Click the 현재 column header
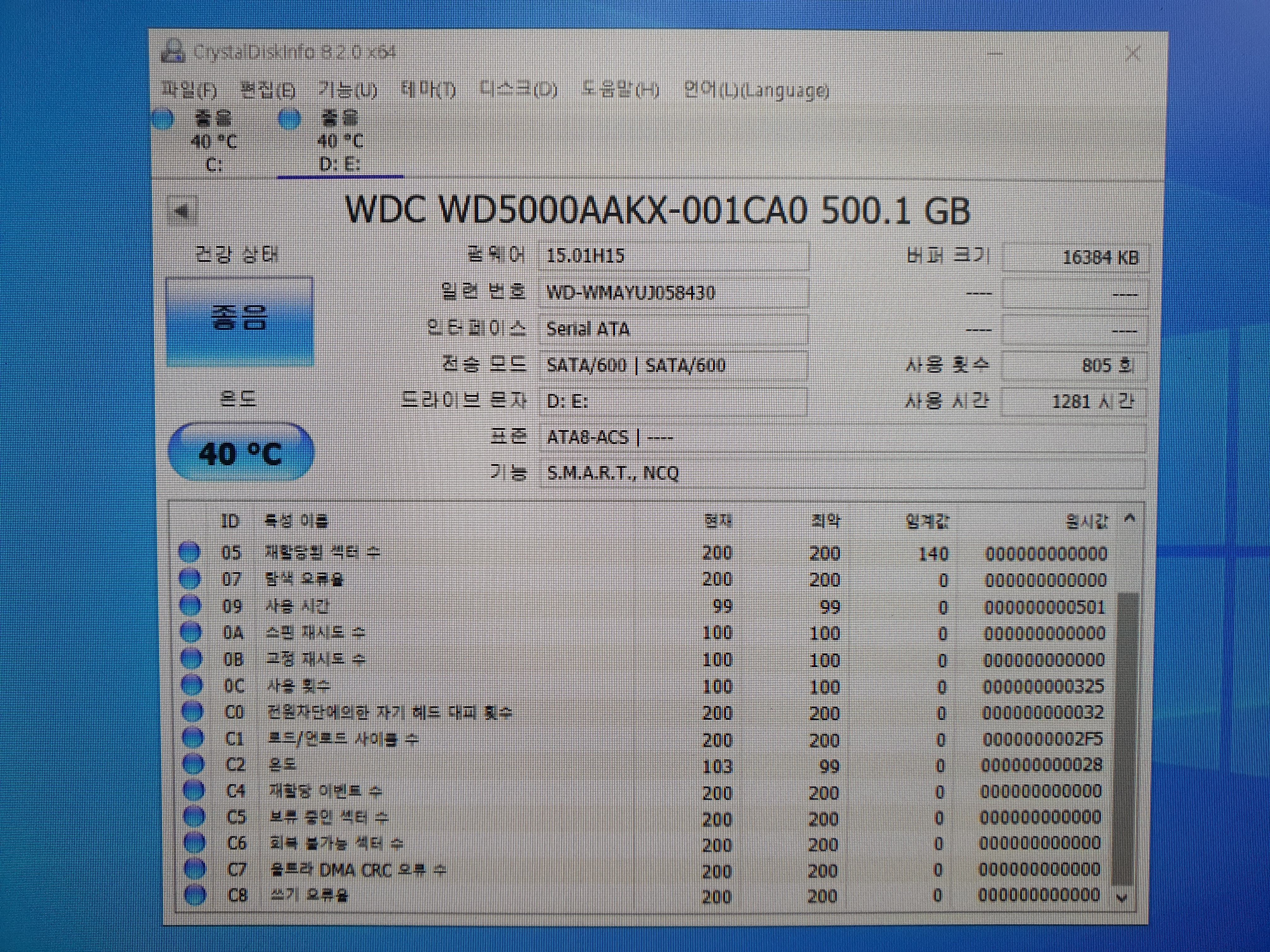The height and width of the screenshot is (952, 1270). tap(718, 521)
